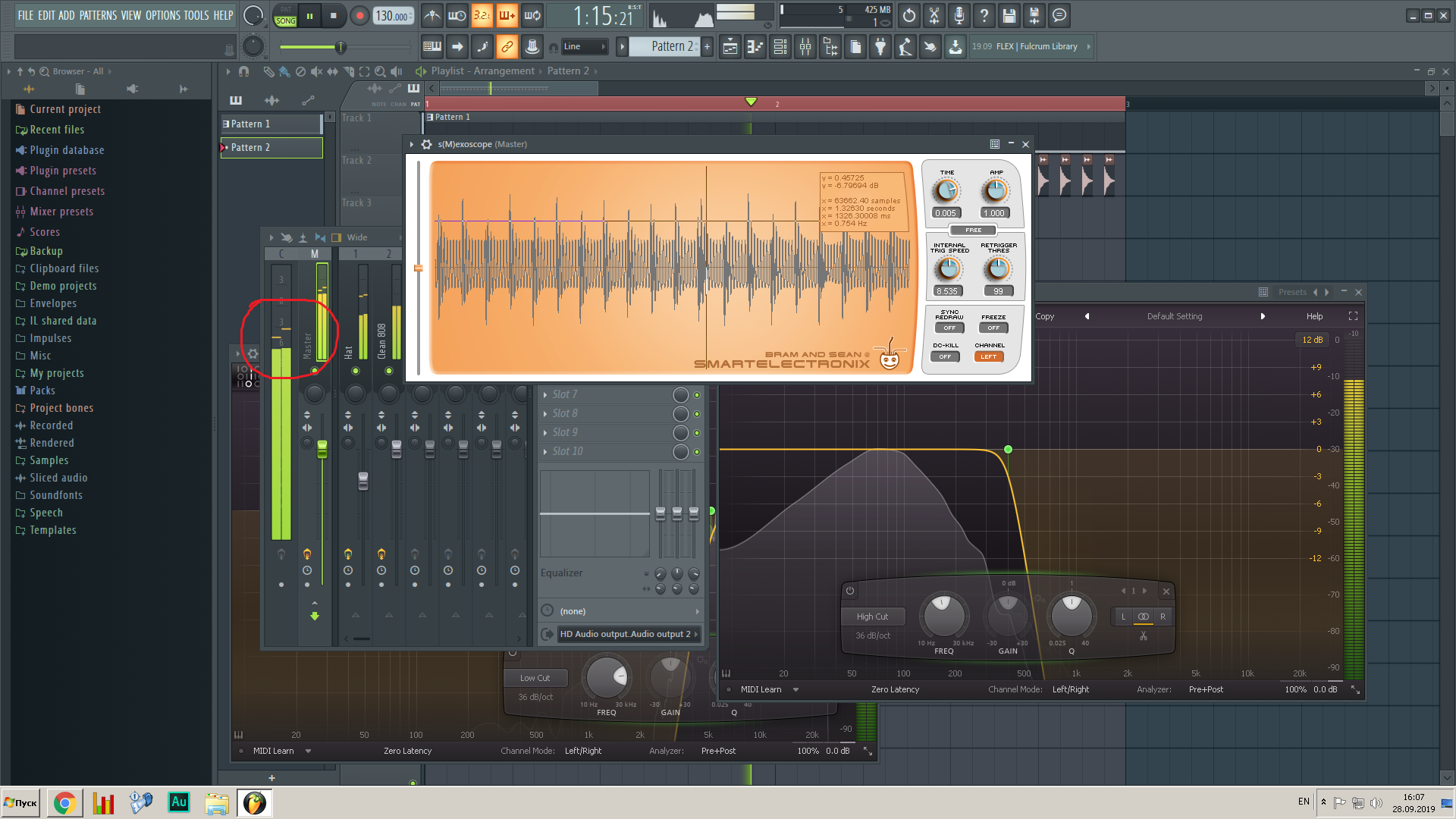Switch to SONG mode toggle

(286, 20)
